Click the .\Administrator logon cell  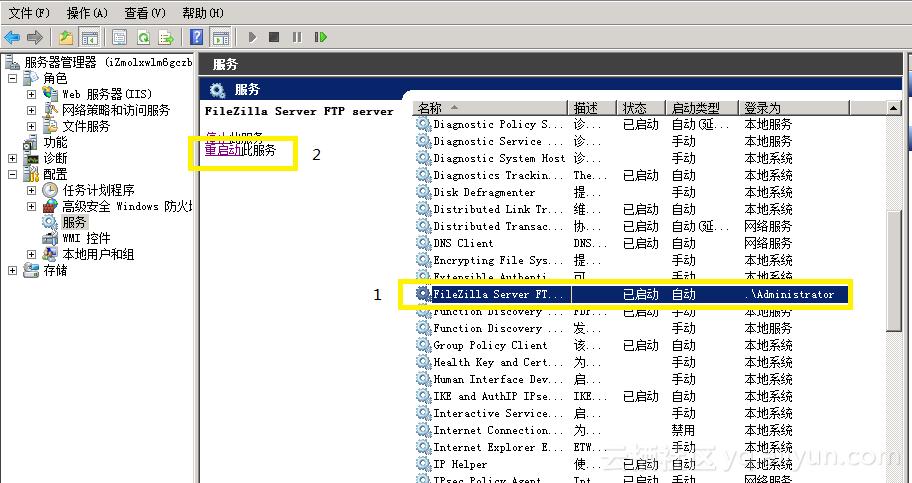[789, 294]
